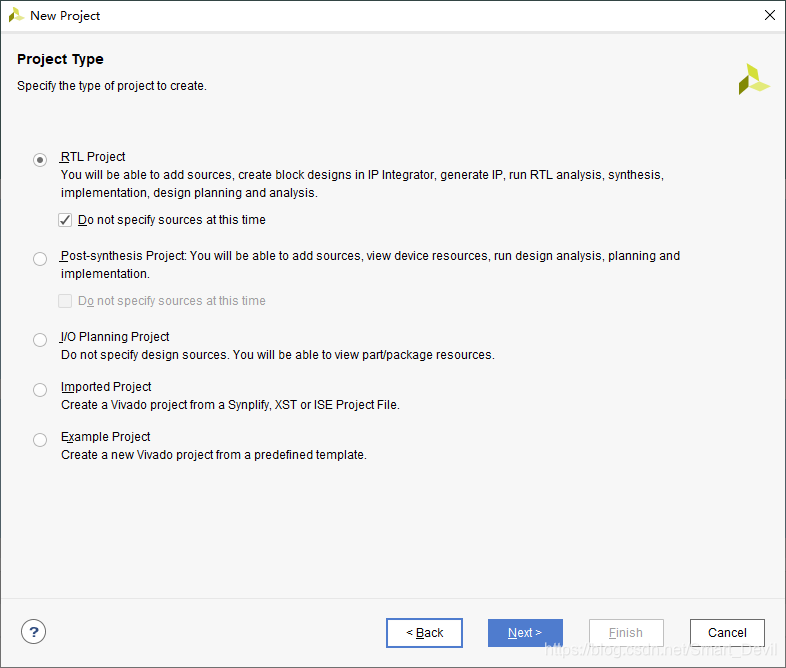
Task: Click 'Specify the type of project to create.' text
Action: 112,86
